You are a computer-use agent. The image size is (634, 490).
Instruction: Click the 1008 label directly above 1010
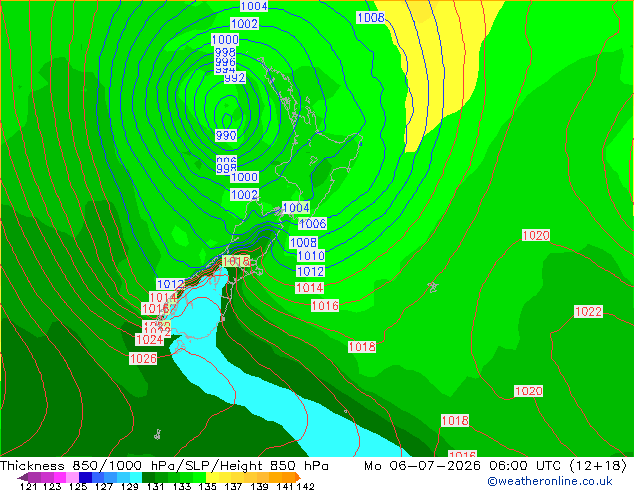[x=303, y=242]
